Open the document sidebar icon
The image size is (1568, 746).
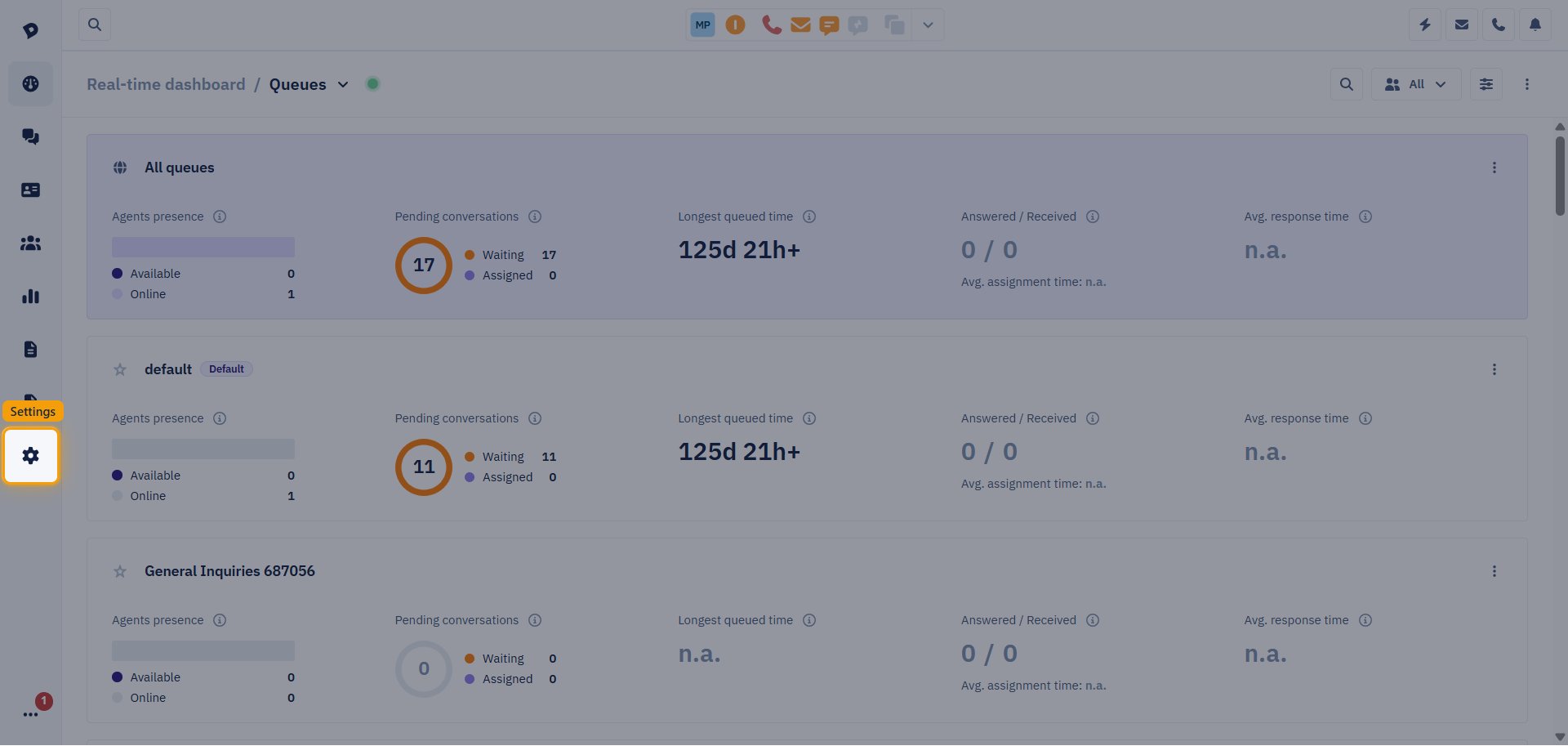pyautogui.click(x=31, y=349)
